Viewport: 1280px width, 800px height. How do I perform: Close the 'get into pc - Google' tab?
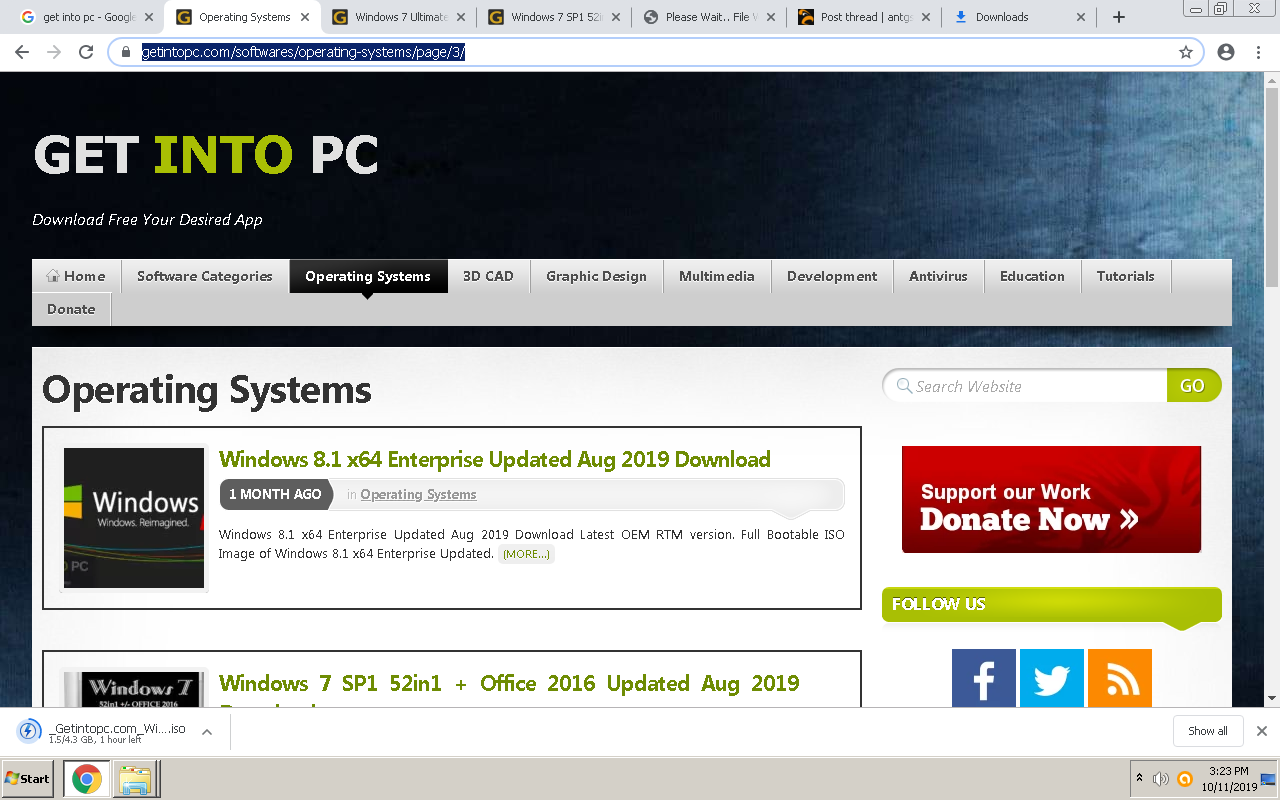(149, 17)
